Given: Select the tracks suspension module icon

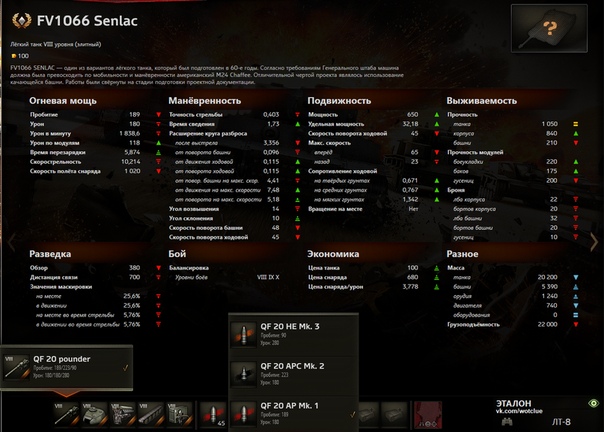Looking at the screenshot, I should click(x=151, y=415).
